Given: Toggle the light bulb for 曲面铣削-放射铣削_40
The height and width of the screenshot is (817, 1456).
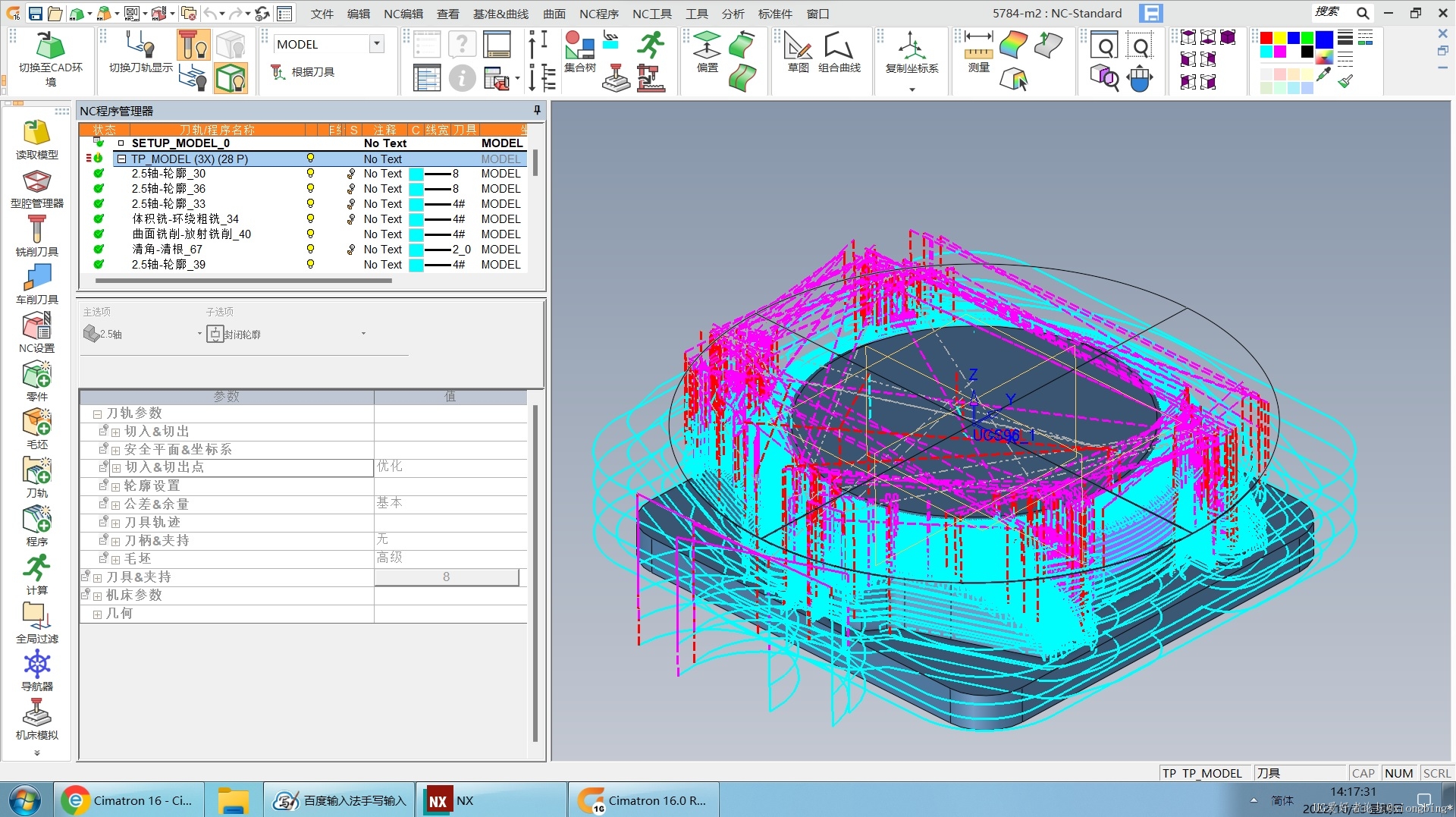Looking at the screenshot, I should click(x=310, y=234).
